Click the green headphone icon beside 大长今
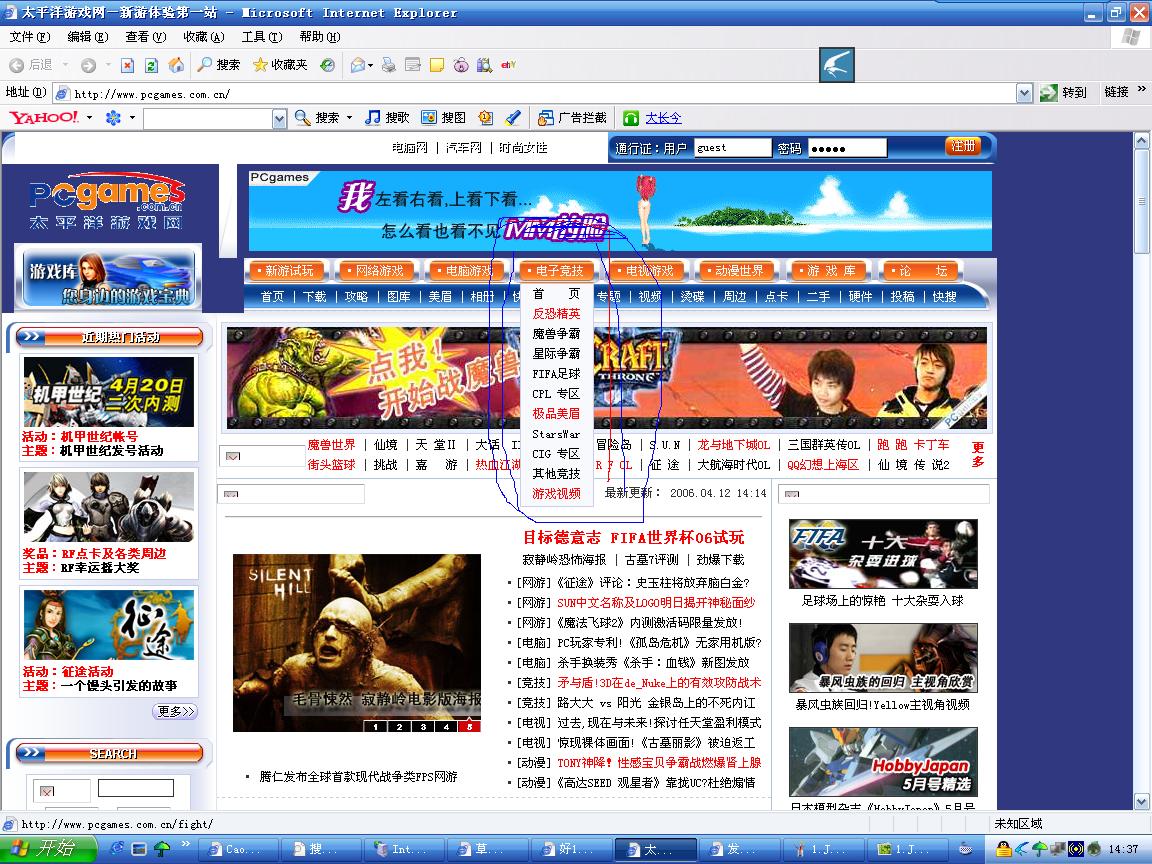1152x864 pixels. (631, 118)
